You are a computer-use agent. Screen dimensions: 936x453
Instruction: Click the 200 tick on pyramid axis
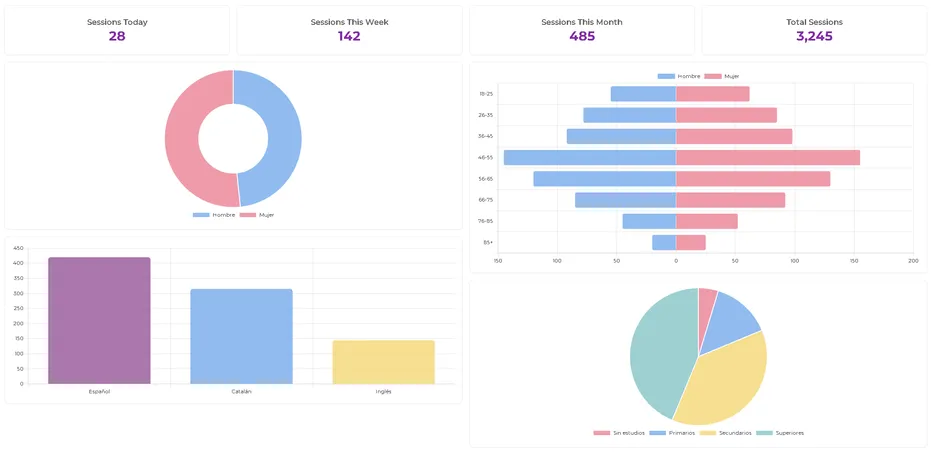[912, 261]
